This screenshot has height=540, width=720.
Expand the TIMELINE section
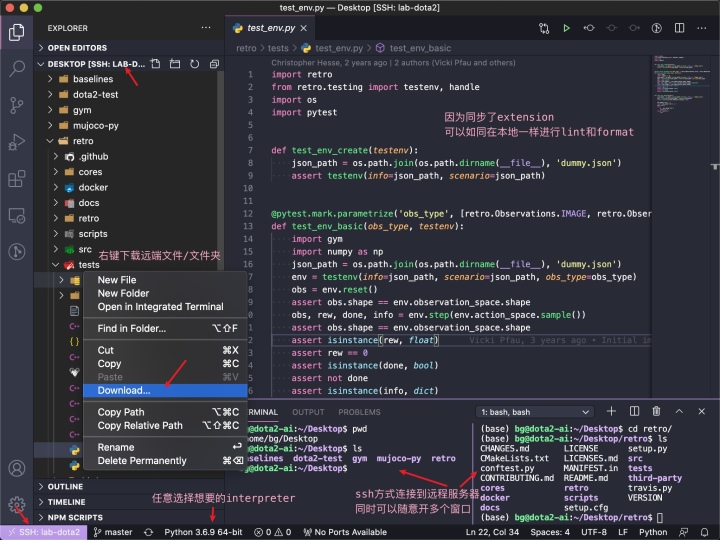130,502
